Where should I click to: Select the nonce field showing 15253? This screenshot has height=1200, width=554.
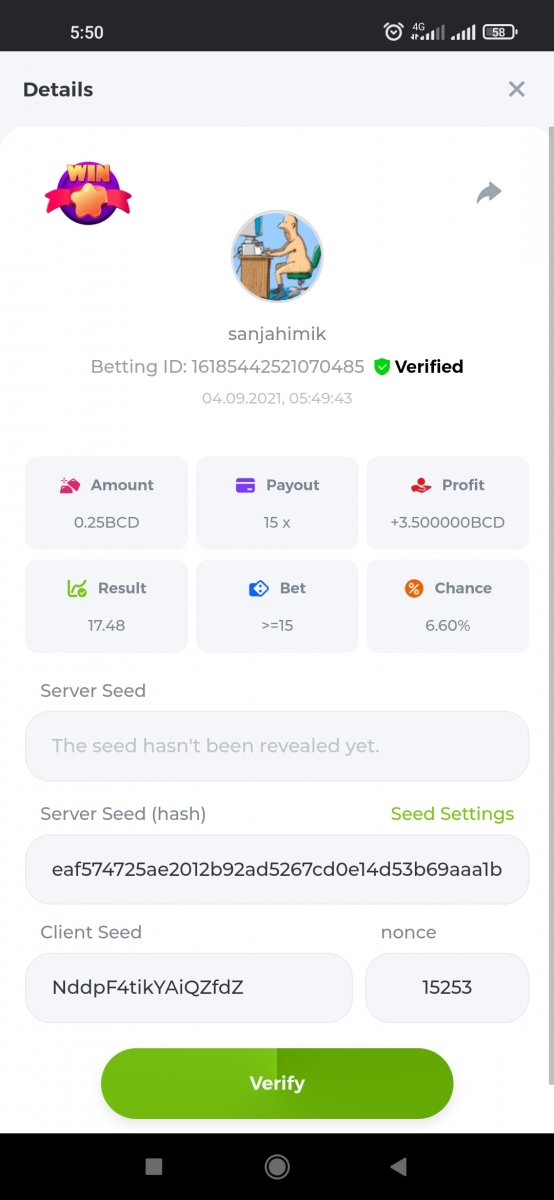pos(447,988)
